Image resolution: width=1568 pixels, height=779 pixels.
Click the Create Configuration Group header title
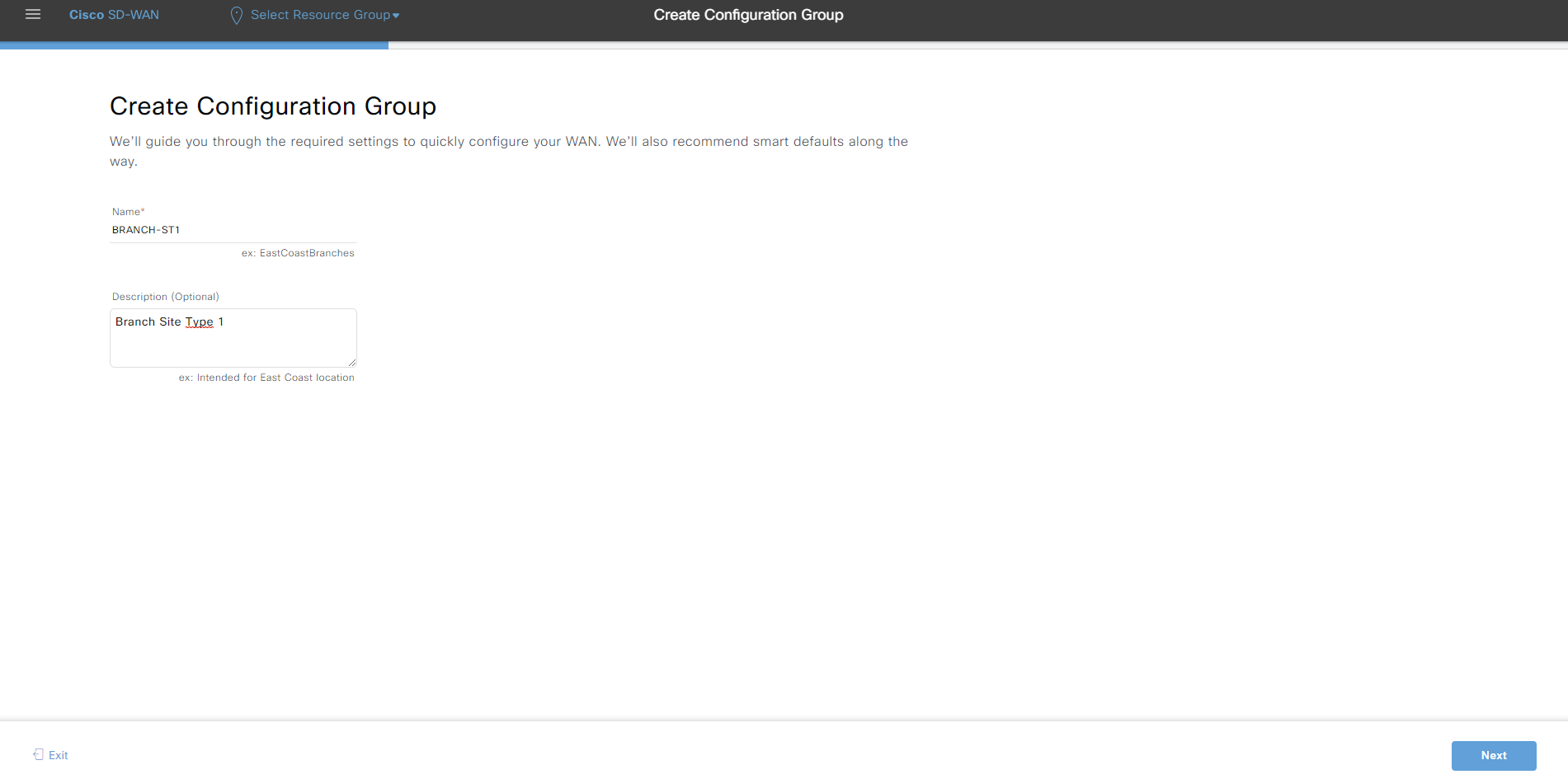pyautogui.click(x=748, y=15)
